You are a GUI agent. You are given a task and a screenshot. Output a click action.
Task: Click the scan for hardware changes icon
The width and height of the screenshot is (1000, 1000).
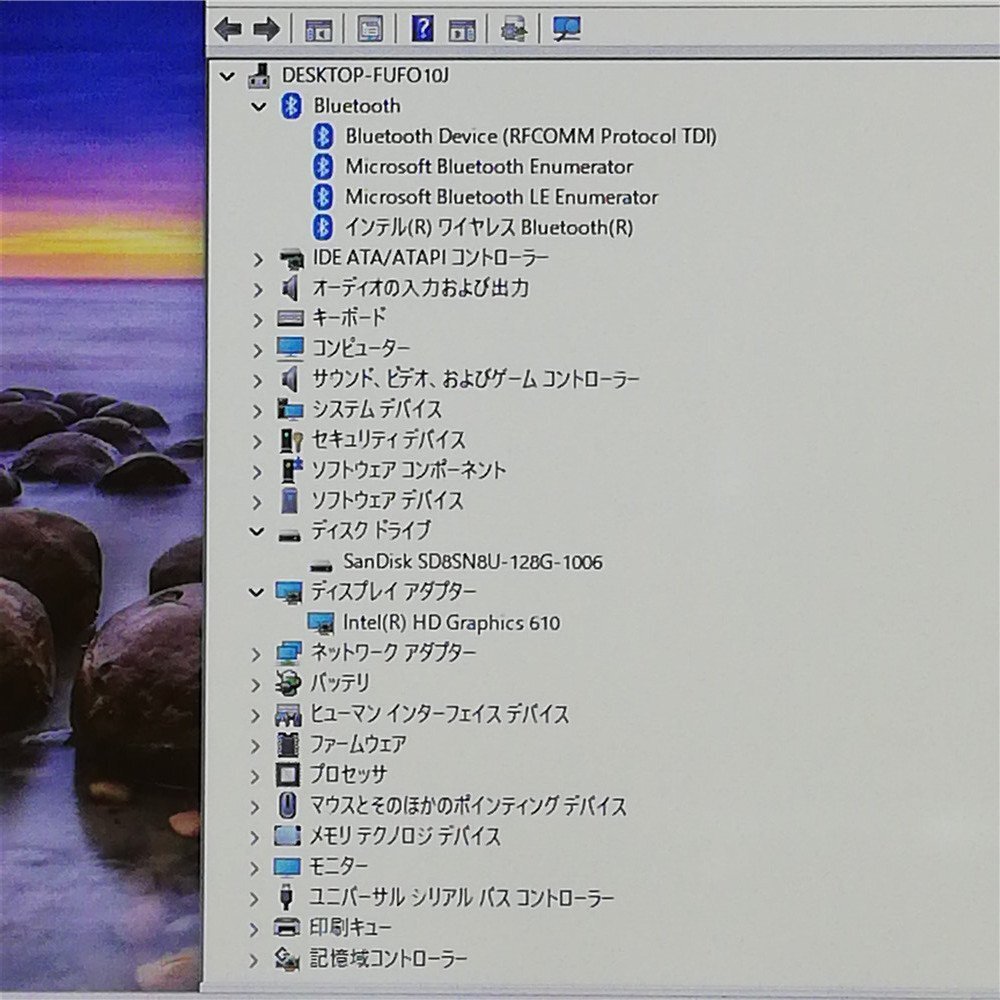(513, 30)
